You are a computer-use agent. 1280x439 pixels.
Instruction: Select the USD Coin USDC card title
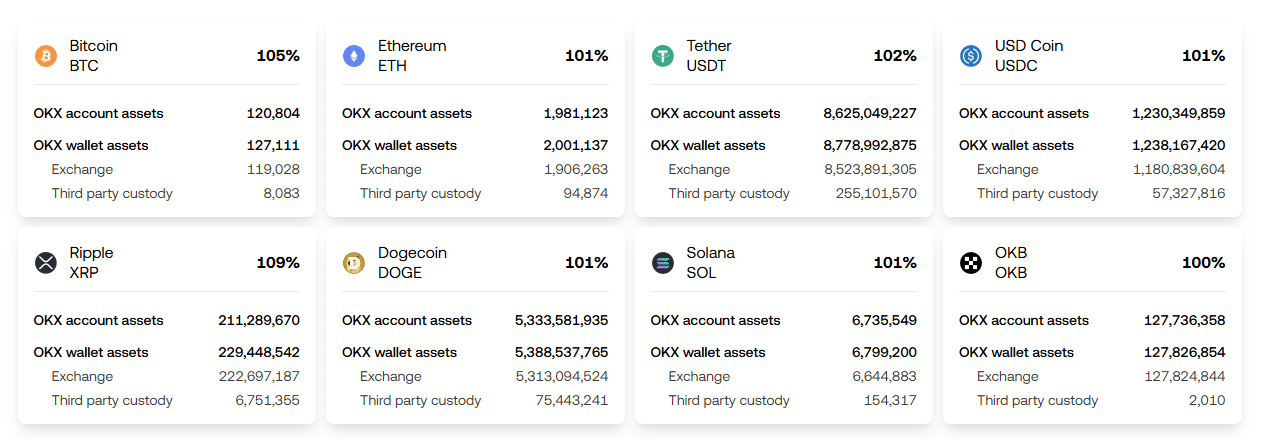point(1029,56)
